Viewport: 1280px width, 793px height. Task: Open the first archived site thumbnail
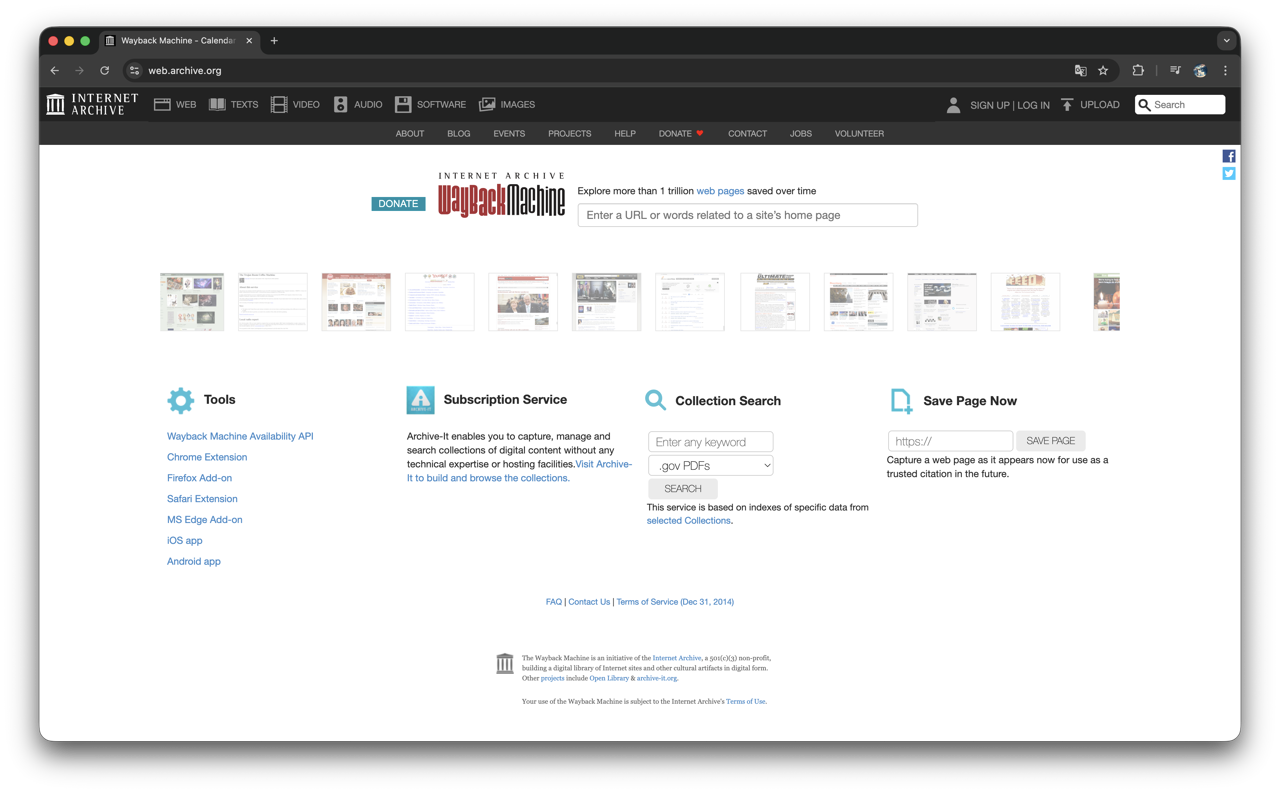[x=192, y=302]
